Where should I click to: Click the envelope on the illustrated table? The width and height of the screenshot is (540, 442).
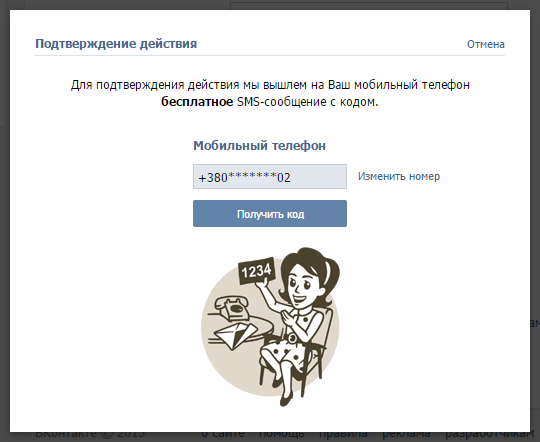click(x=234, y=335)
